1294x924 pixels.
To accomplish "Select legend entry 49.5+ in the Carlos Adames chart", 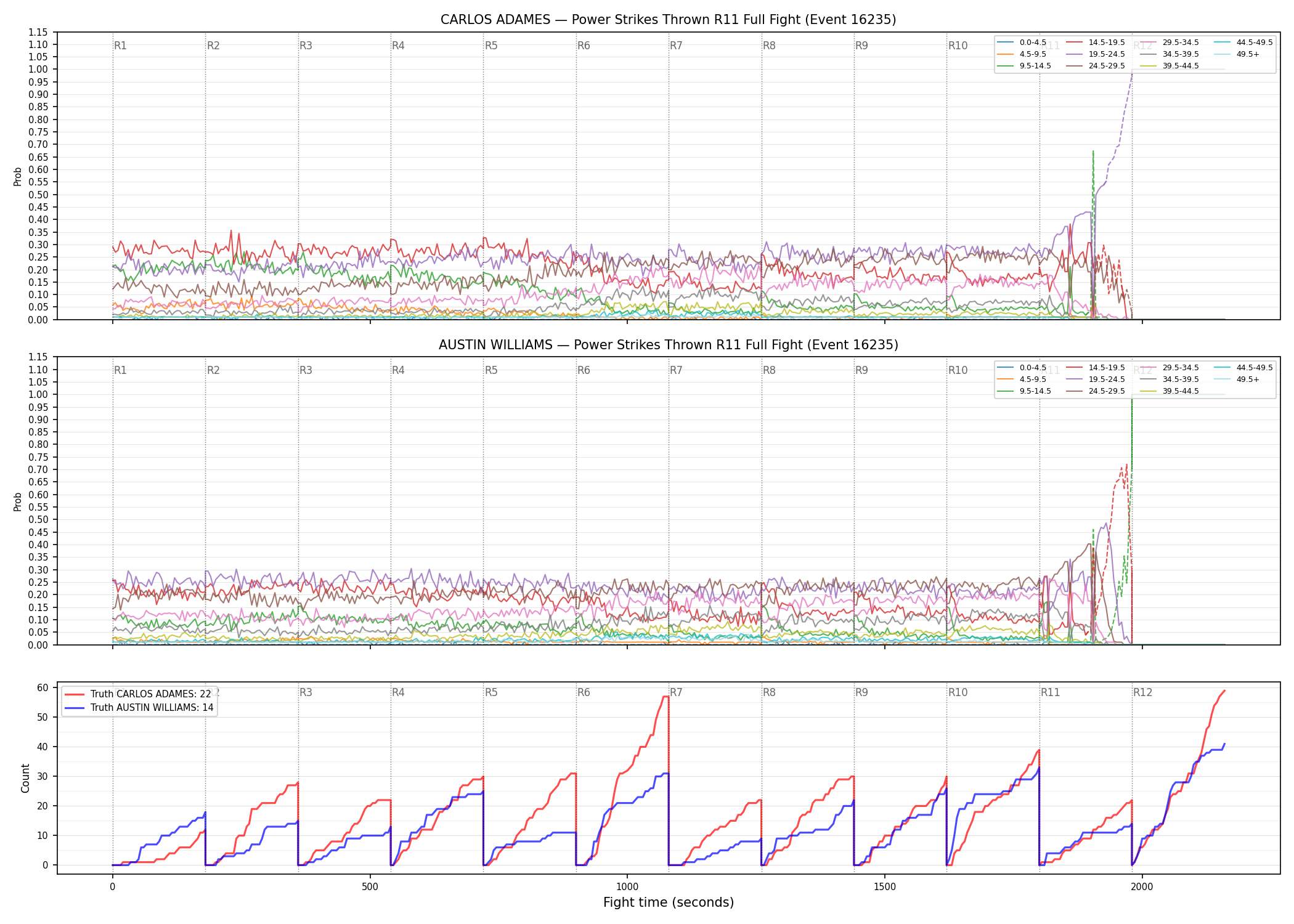I will 1237,54.
